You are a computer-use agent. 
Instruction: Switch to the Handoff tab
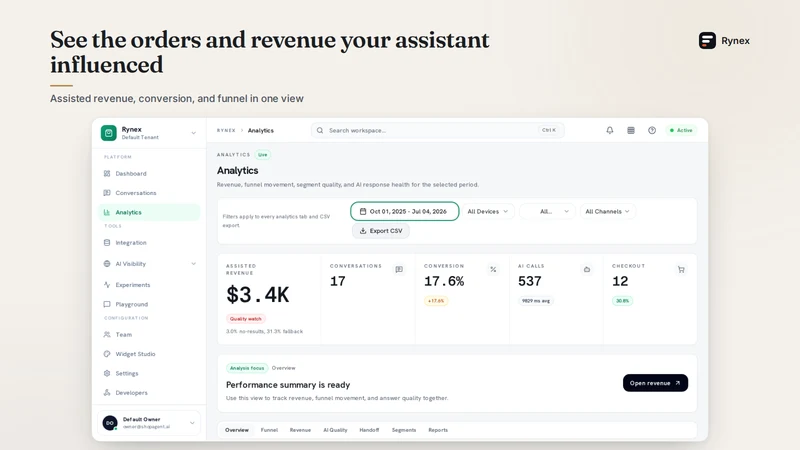[369, 430]
